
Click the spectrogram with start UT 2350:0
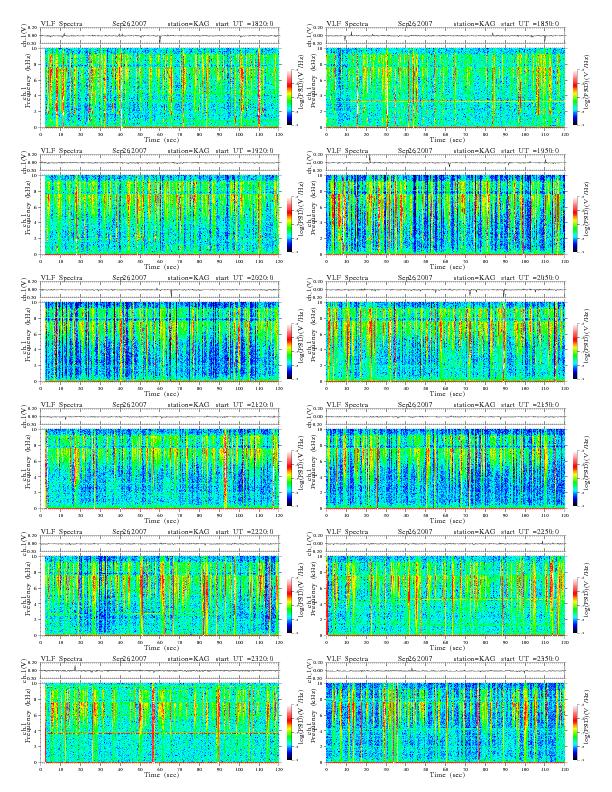446,723
